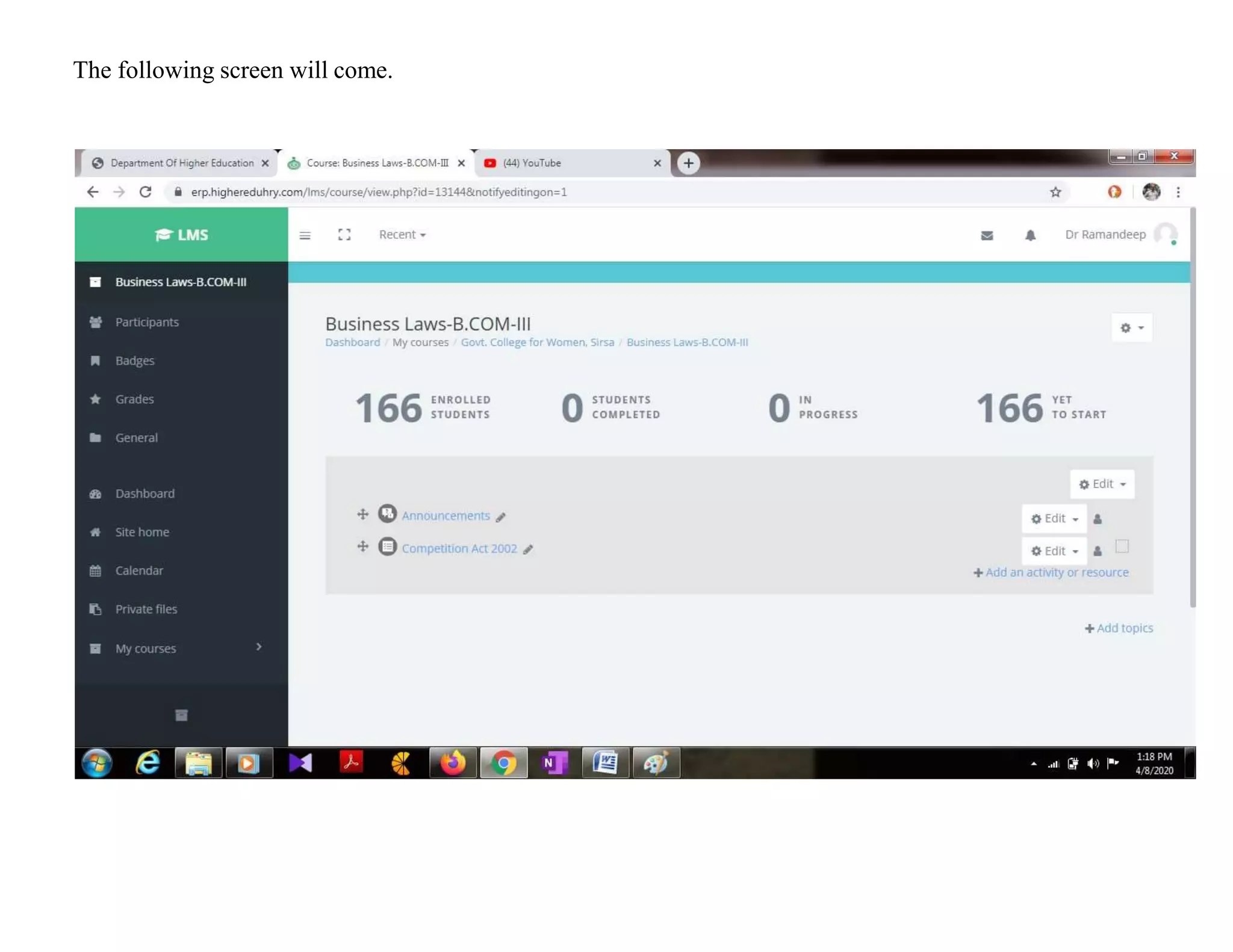Viewport: 1233px width, 952px height.
Task: Click the sidebar collapse icon at bottom
Action: [181, 715]
